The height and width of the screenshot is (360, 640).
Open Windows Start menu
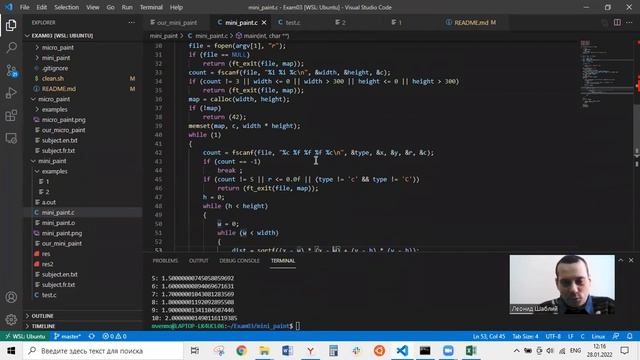11,351
